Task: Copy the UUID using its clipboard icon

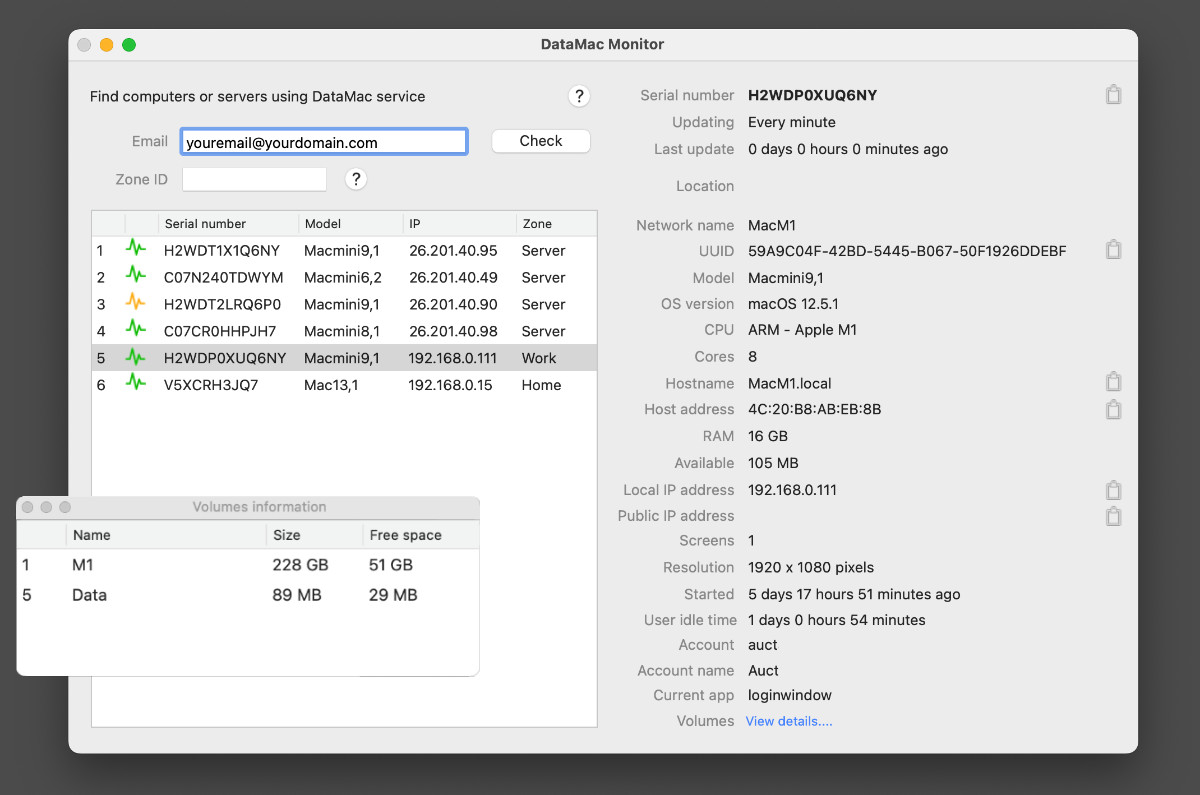Action: pyautogui.click(x=1113, y=250)
